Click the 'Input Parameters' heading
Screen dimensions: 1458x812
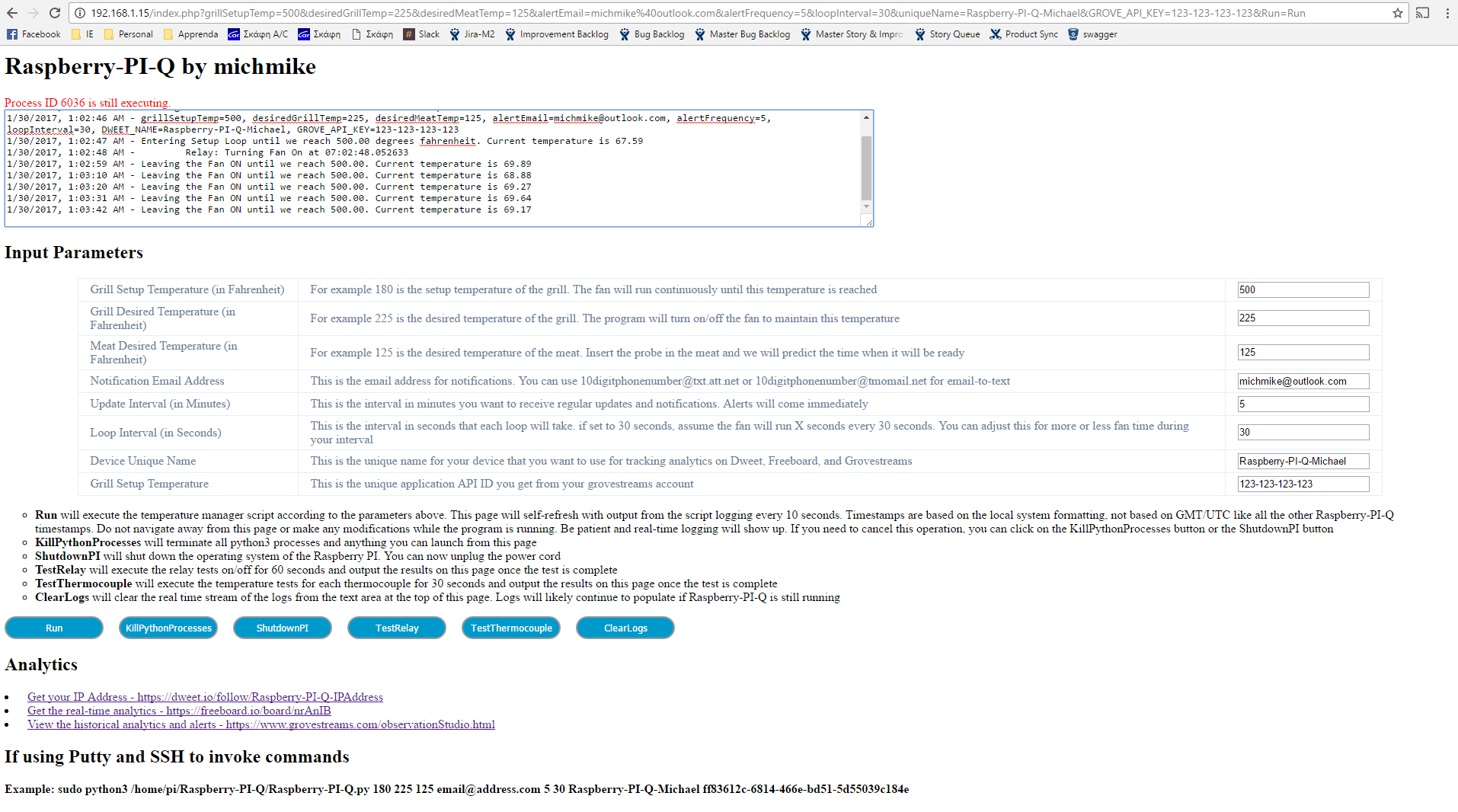point(74,253)
